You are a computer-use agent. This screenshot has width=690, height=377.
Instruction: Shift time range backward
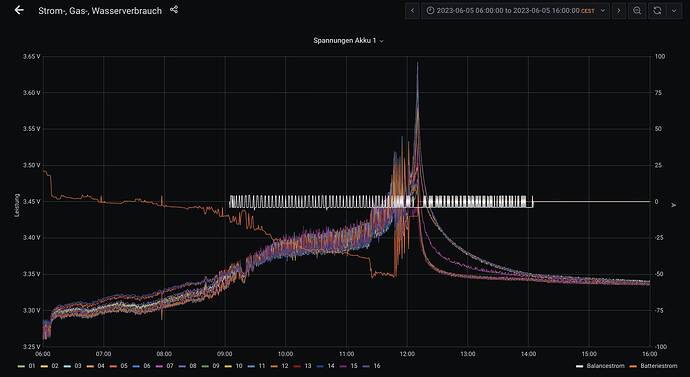412,11
